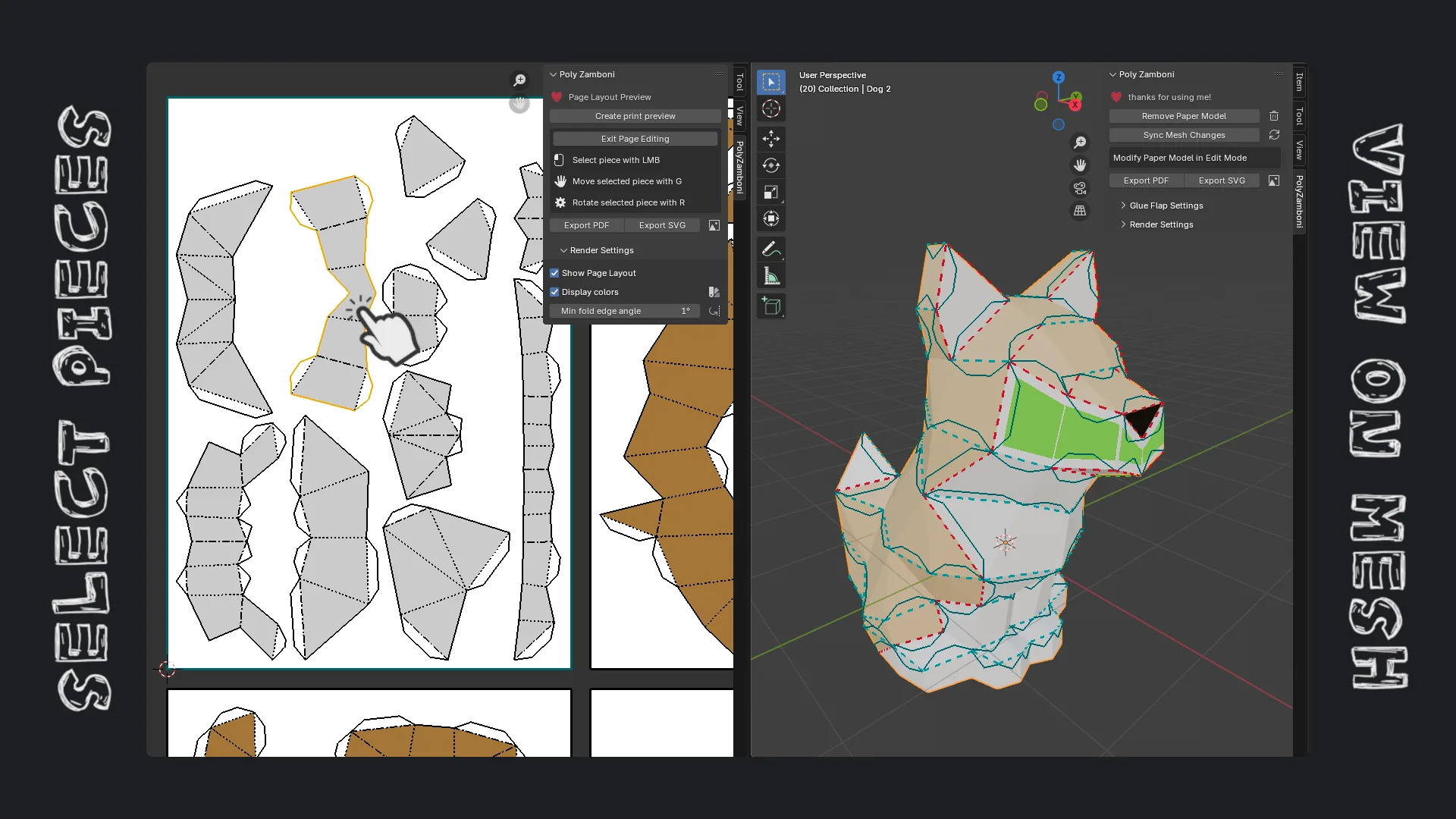
Task: Click Export PDF in page layout panel
Action: point(586,225)
